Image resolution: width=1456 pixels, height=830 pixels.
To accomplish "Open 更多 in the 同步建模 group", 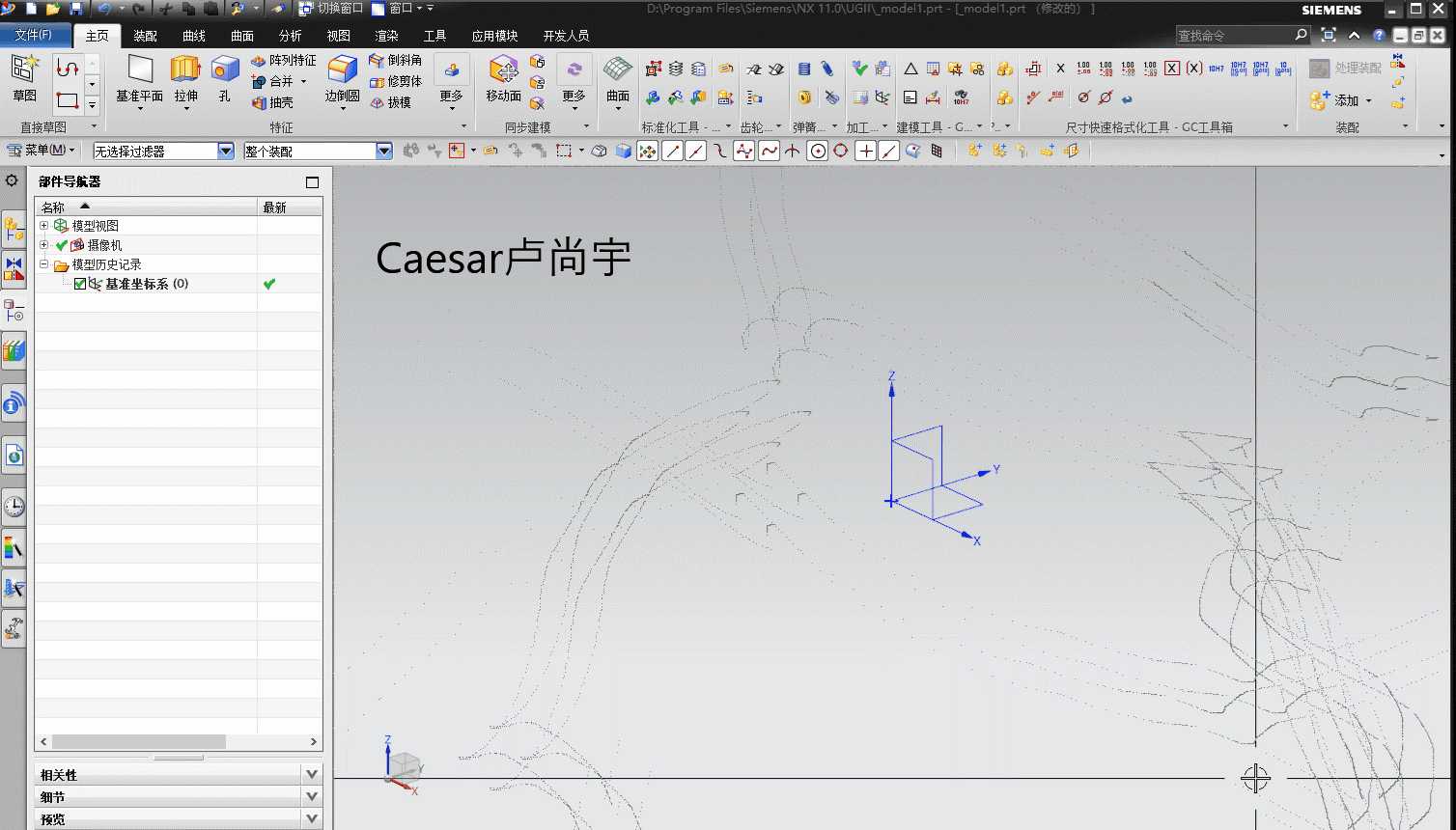I will click(x=574, y=81).
